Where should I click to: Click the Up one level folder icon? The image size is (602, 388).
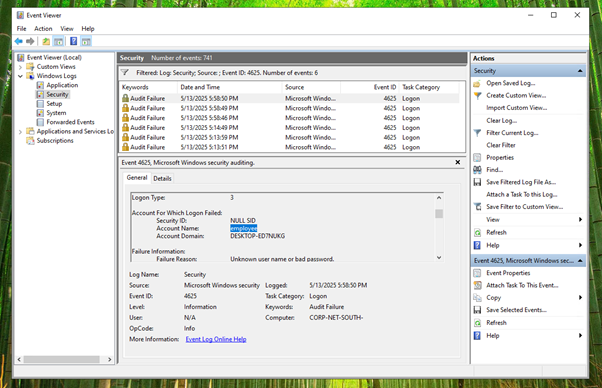46,41
